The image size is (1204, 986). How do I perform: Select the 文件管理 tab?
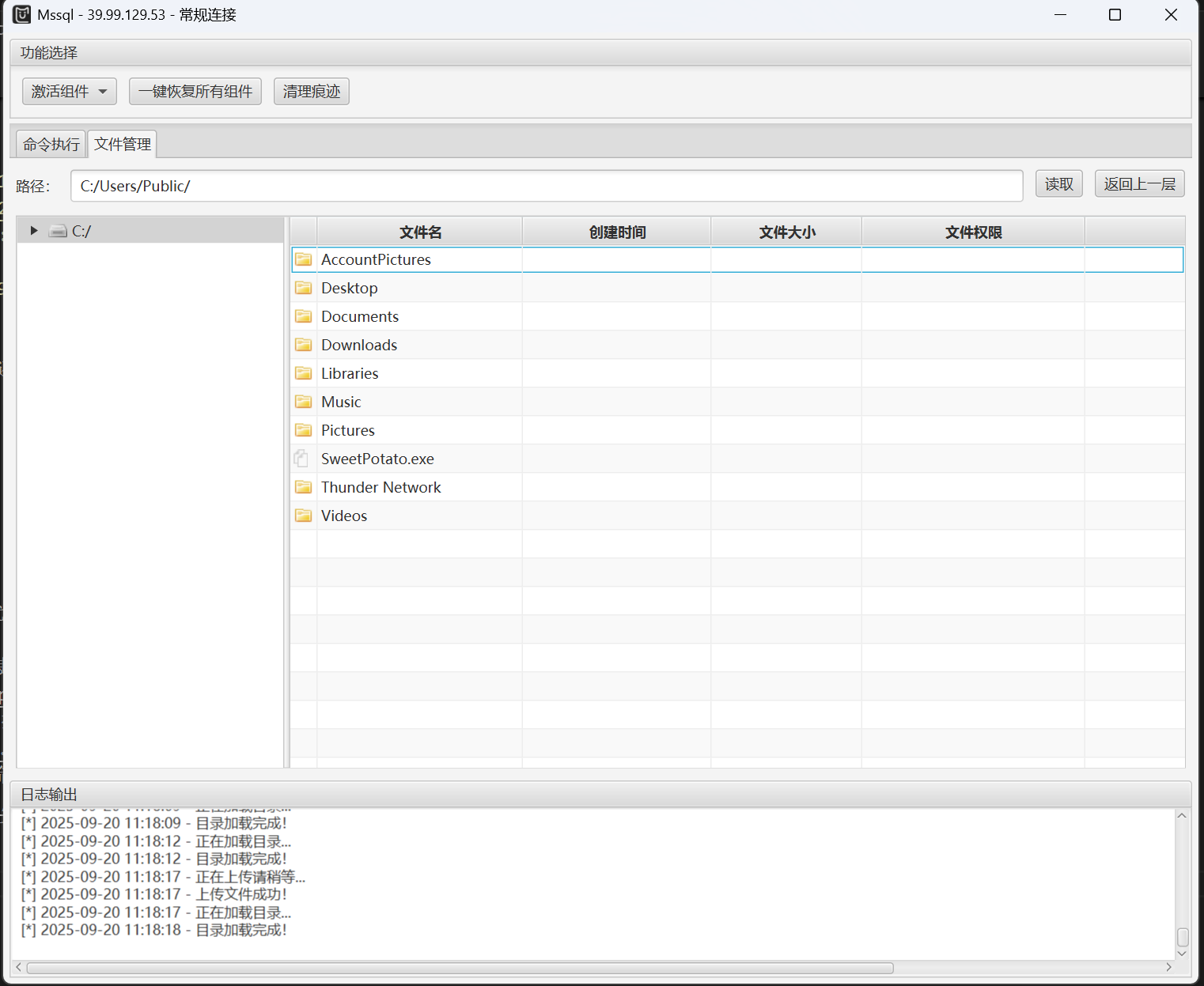pos(123,145)
